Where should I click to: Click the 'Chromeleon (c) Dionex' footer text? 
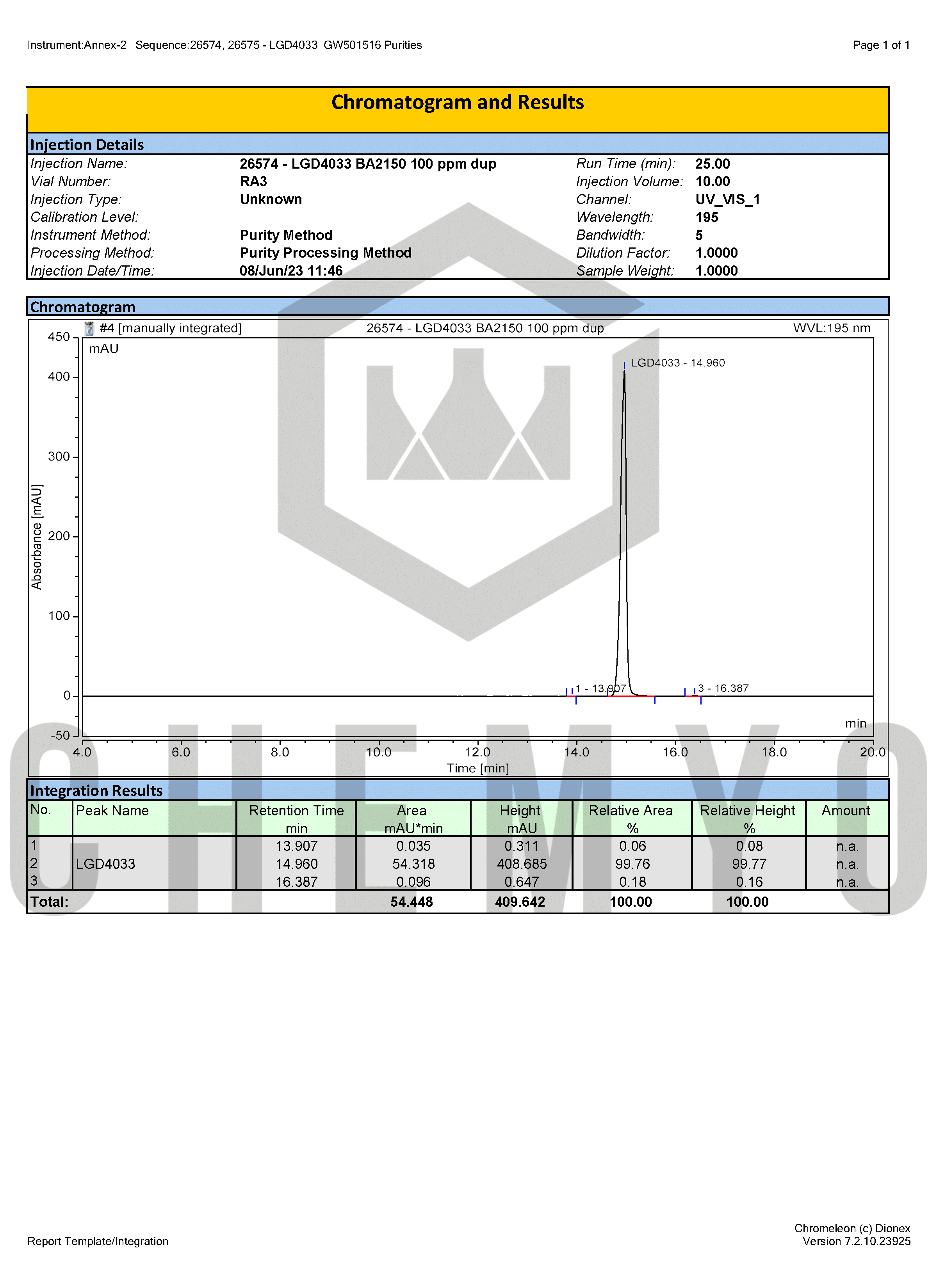coord(852,1228)
